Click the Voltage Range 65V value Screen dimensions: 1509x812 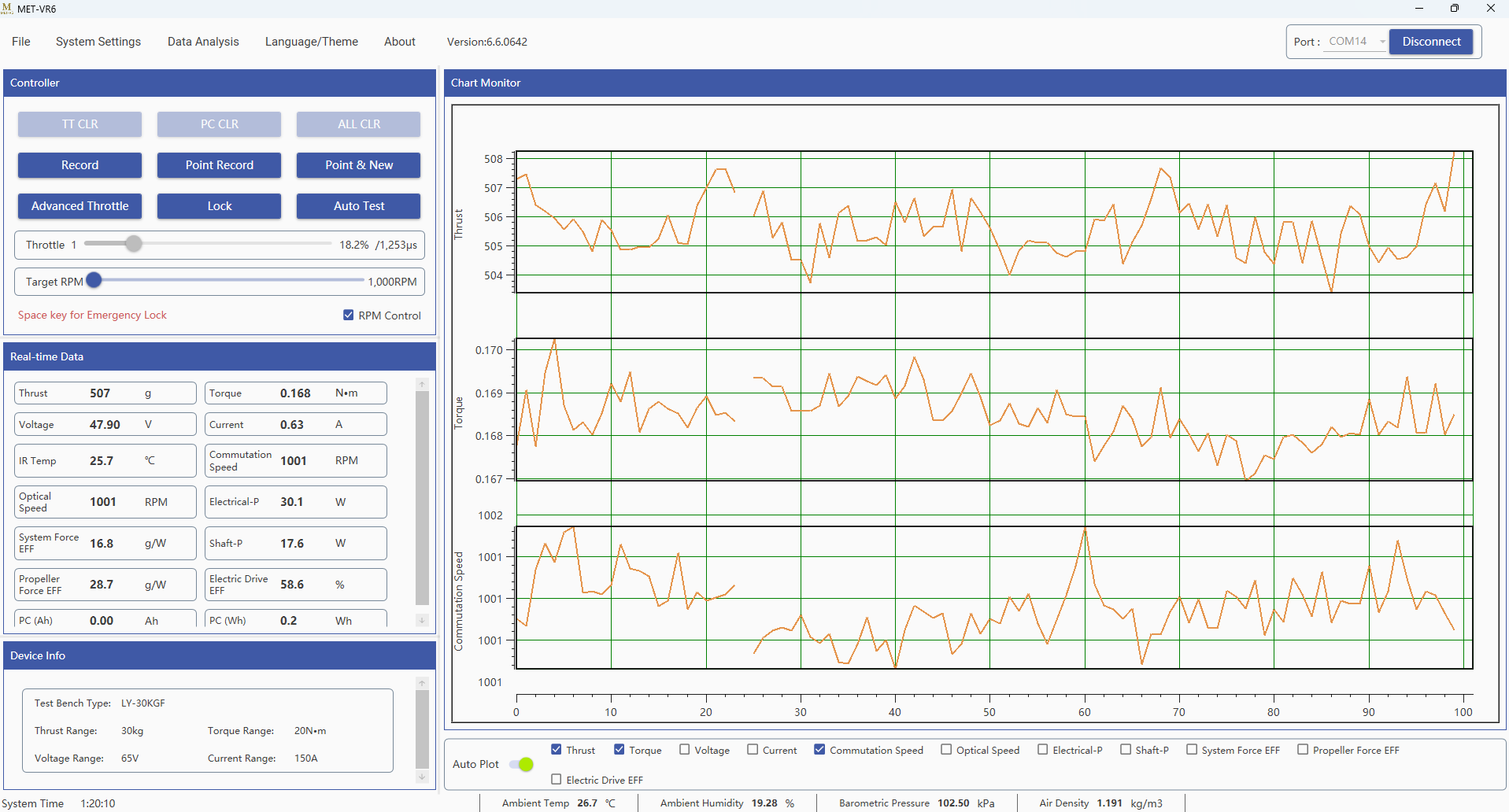(130, 758)
